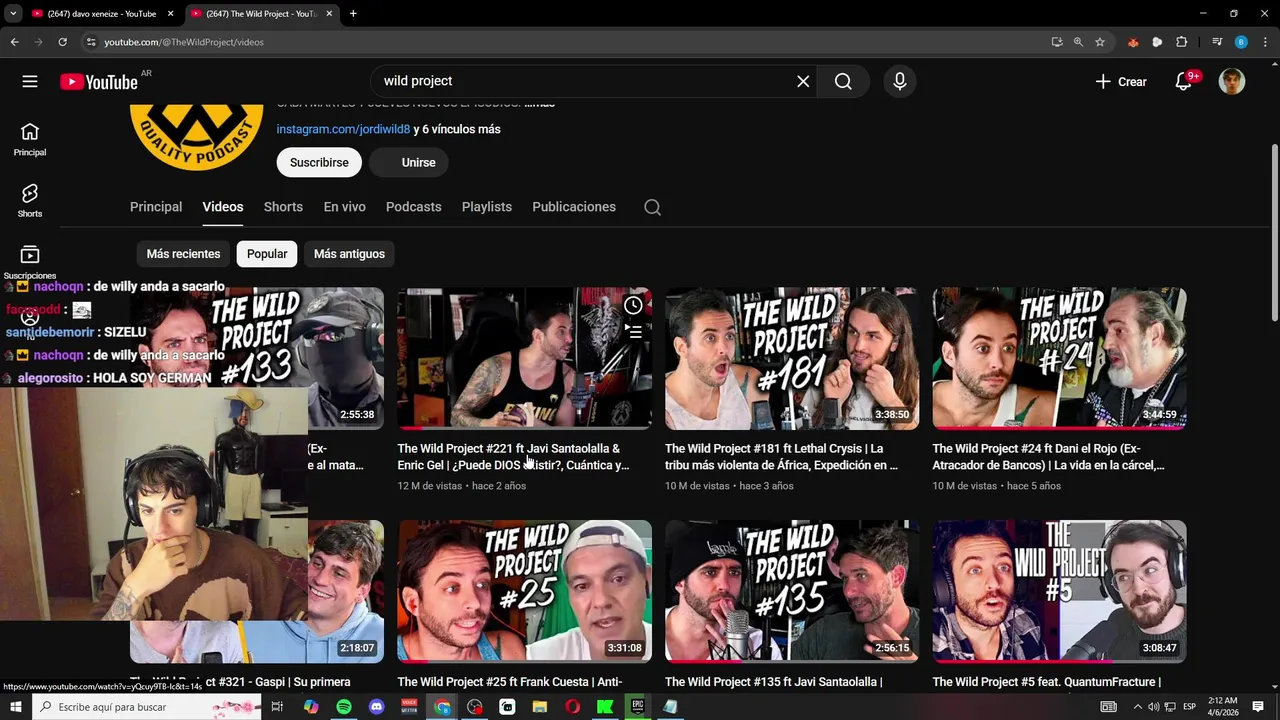The width and height of the screenshot is (1280, 720).
Task: Open Epic Games Launcher from the taskbar
Action: click(637, 707)
